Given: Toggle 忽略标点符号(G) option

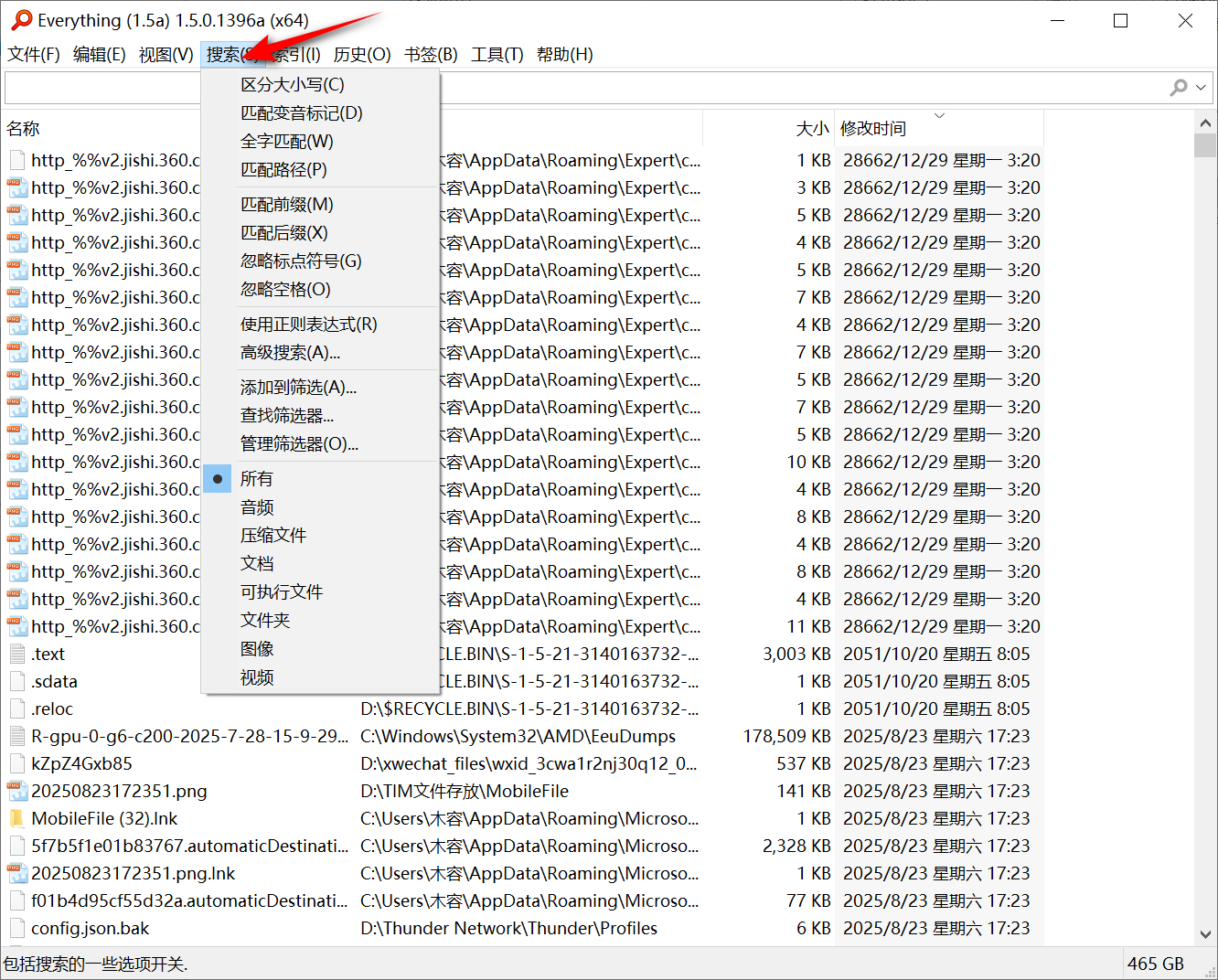Looking at the screenshot, I should [321, 261].
